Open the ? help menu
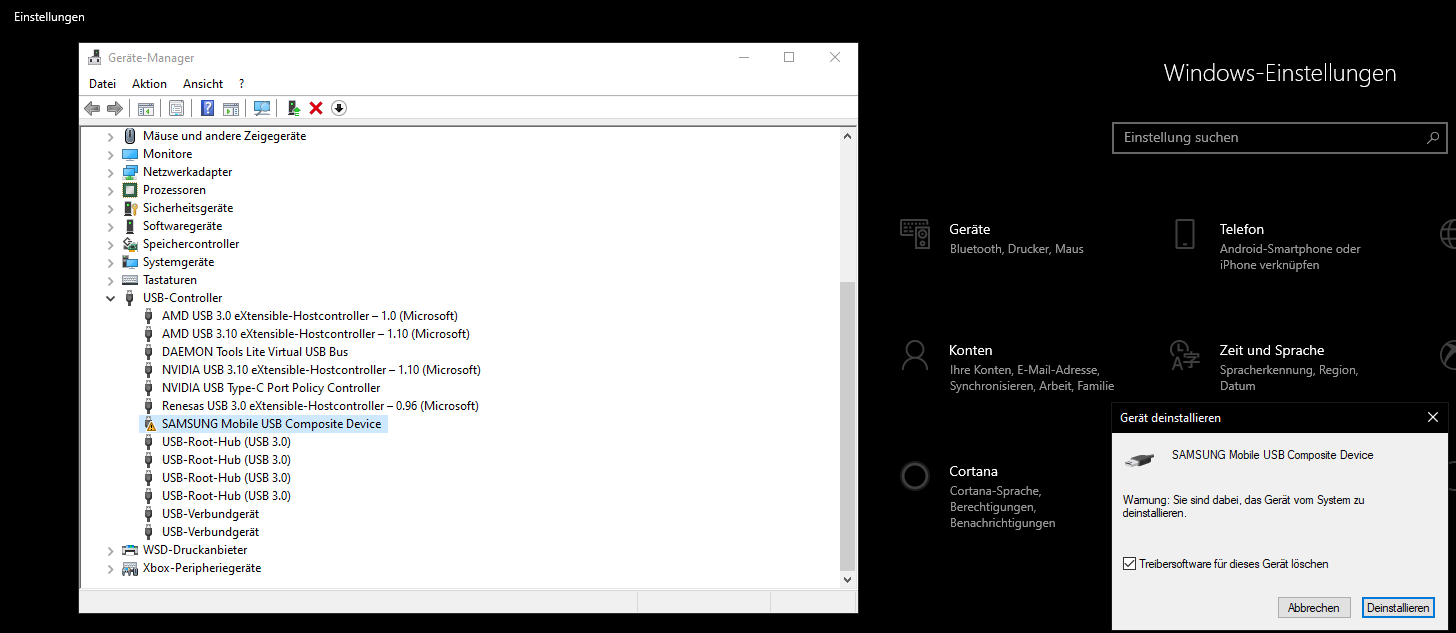The image size is (1456, 633). pos(242,84)
